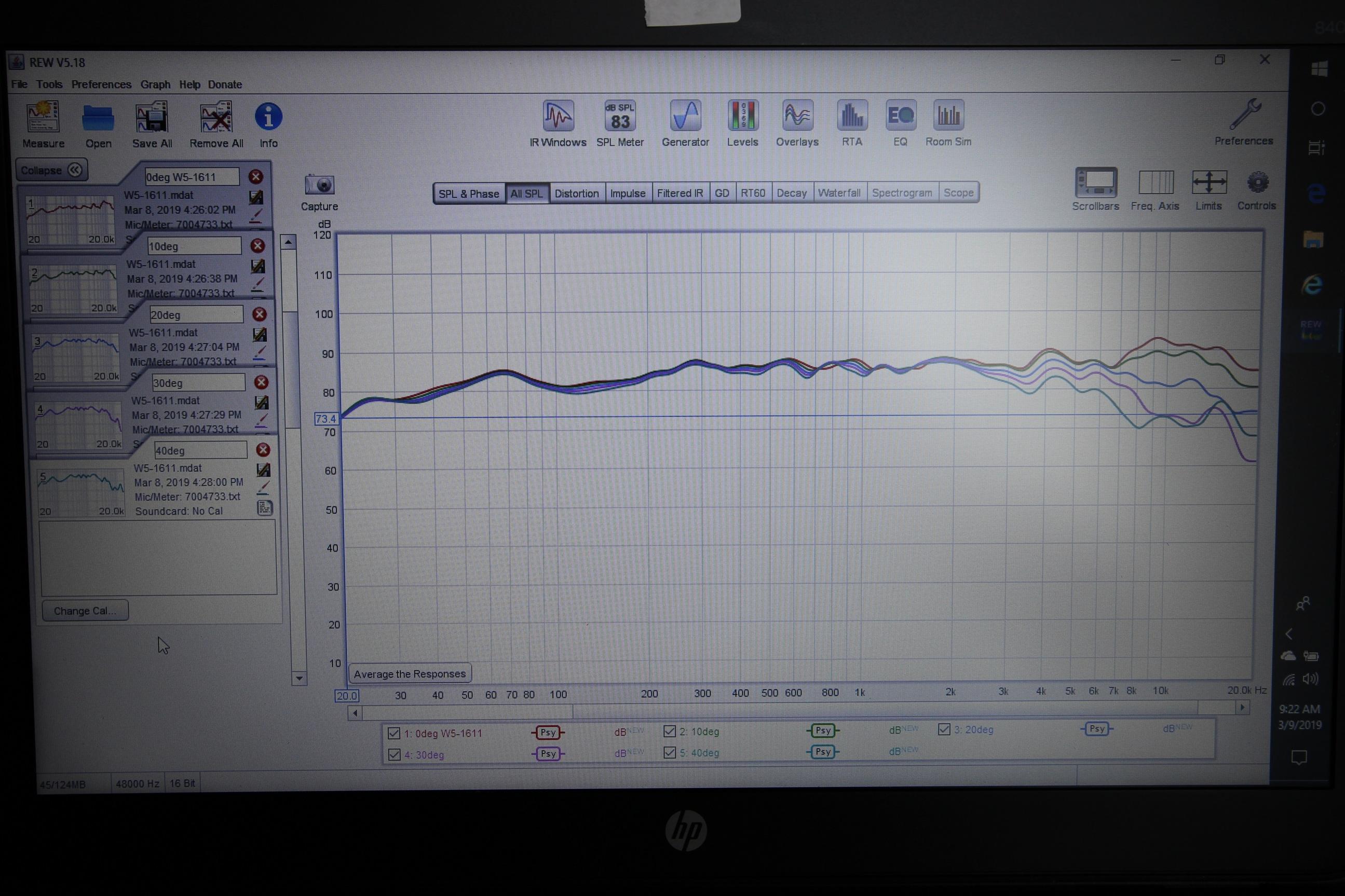The width and height of the screenshot is (1345, 896).
Task: Open the RTA analyzer
Action: click(x=852, y=115)
